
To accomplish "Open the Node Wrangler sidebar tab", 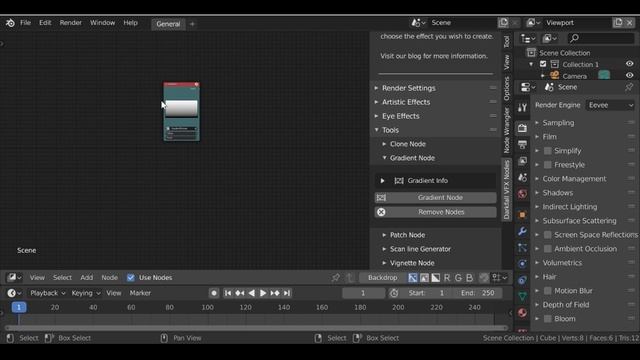I will point(507,130).
